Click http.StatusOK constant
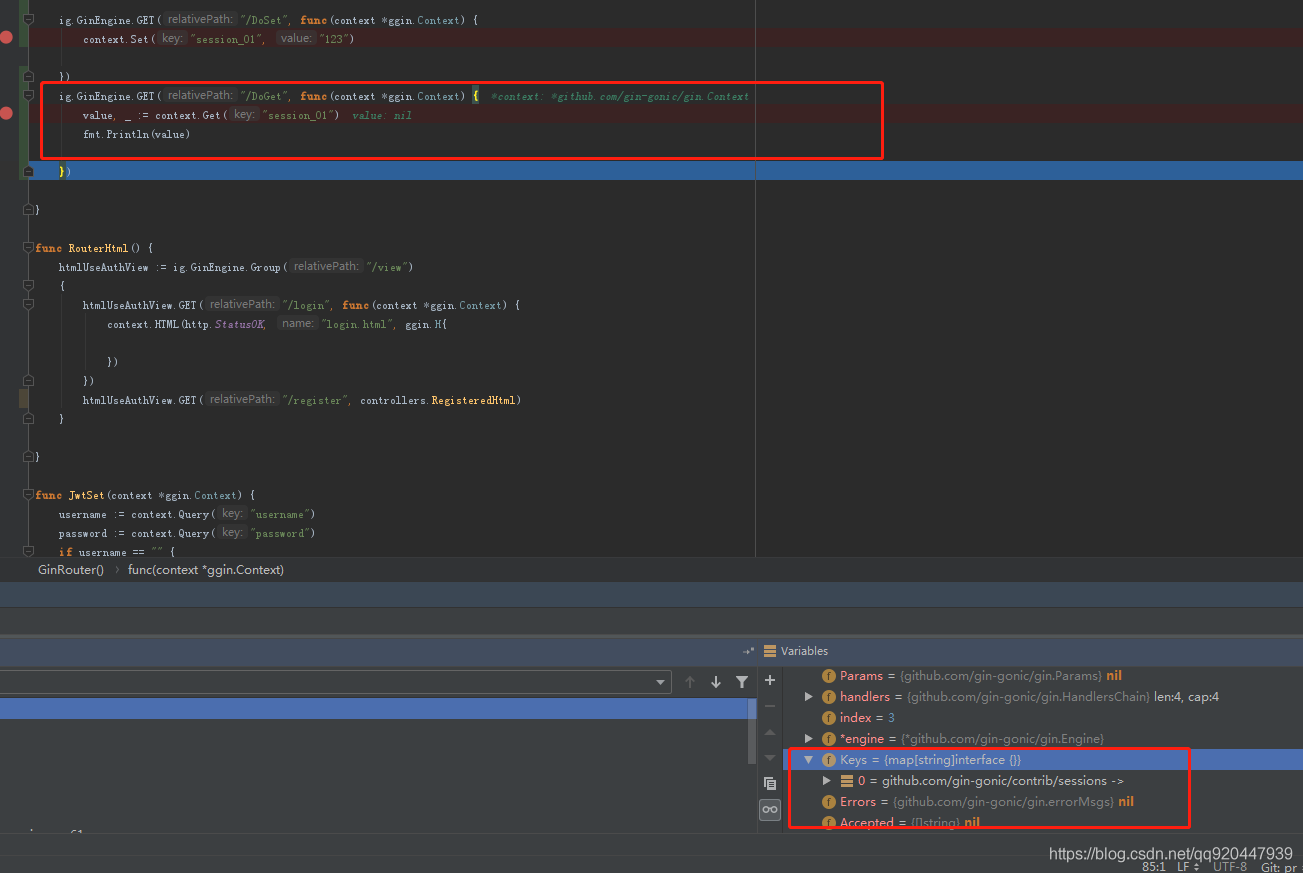This screenshot has width=1303, height=873. pyautogui.click(x=226, y=324)
